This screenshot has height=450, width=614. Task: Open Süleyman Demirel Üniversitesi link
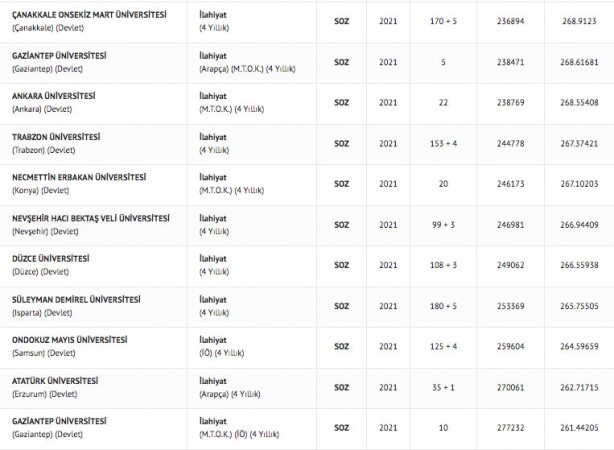click(75, 299)
